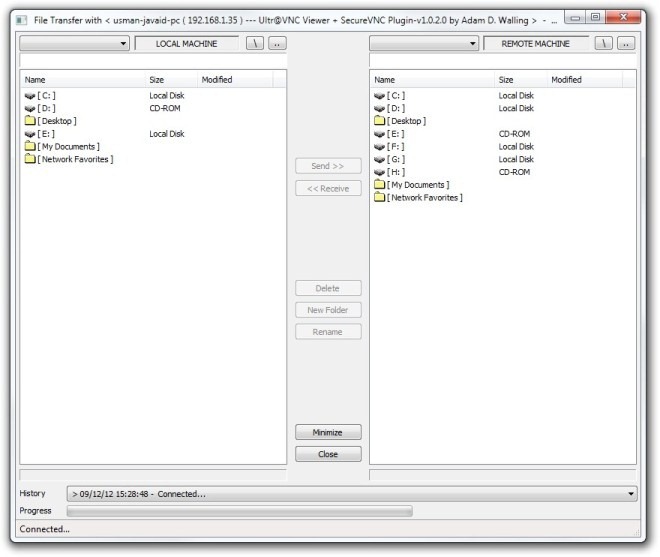Select remote G: drive icon
Viewport: 660px width, 557px height.
(380, 160)
